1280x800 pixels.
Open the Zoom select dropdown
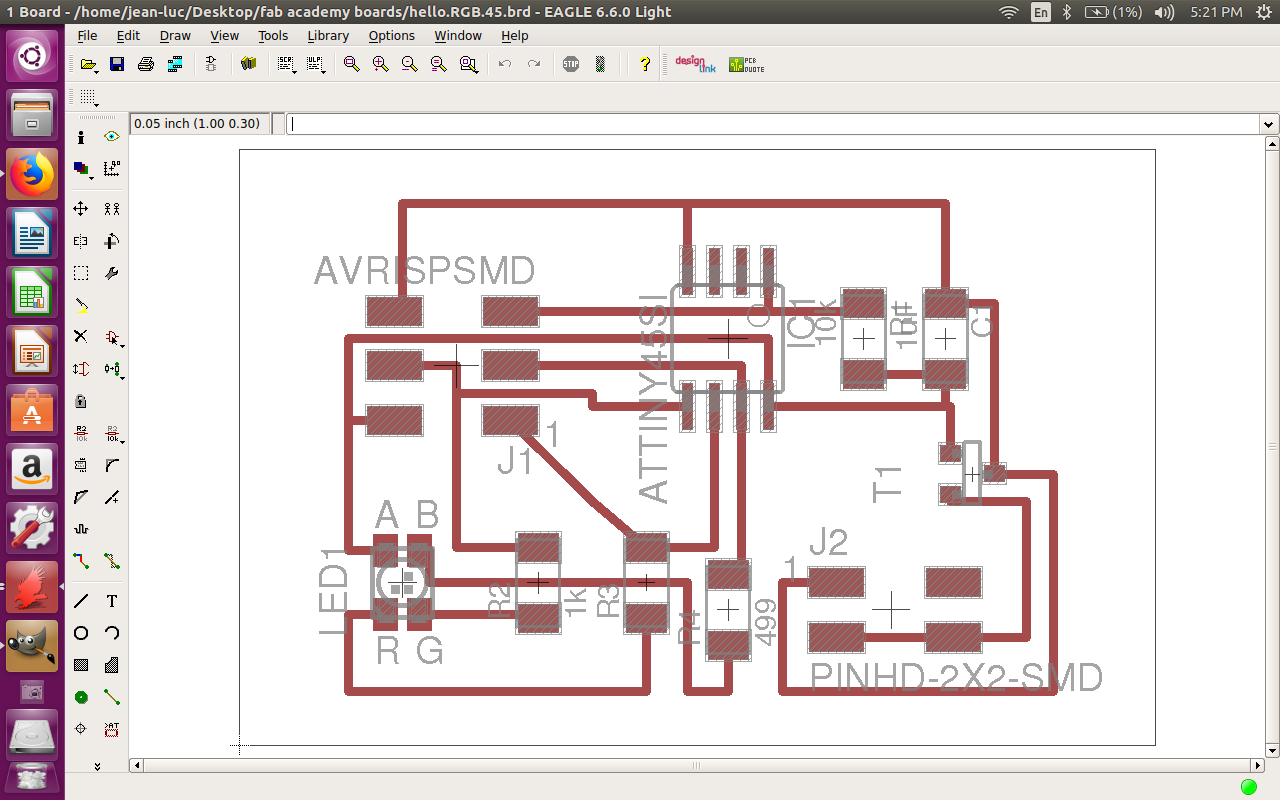469,64
